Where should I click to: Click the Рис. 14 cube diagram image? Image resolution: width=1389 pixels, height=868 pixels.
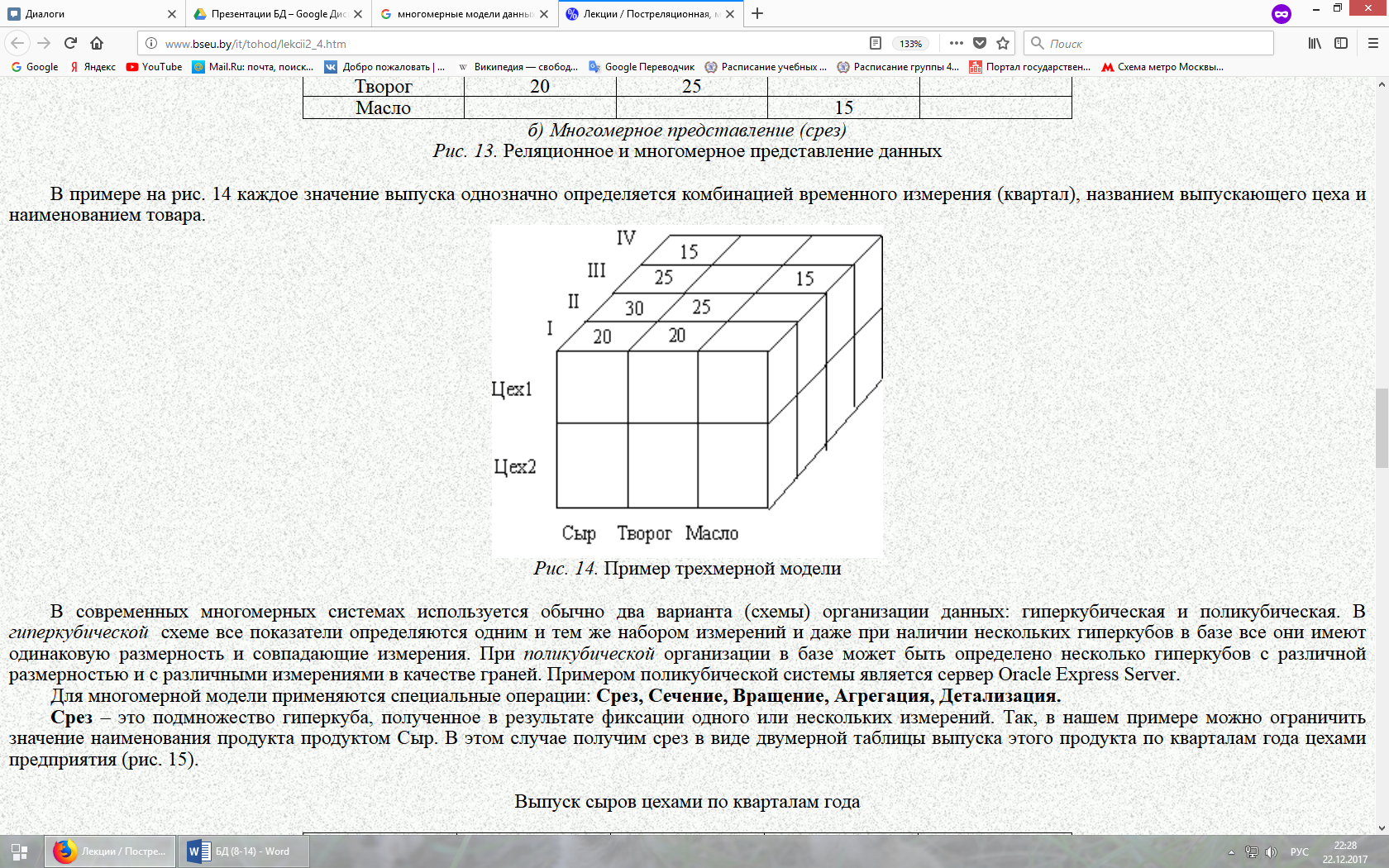pyautogui.click(x=687, y=391)
